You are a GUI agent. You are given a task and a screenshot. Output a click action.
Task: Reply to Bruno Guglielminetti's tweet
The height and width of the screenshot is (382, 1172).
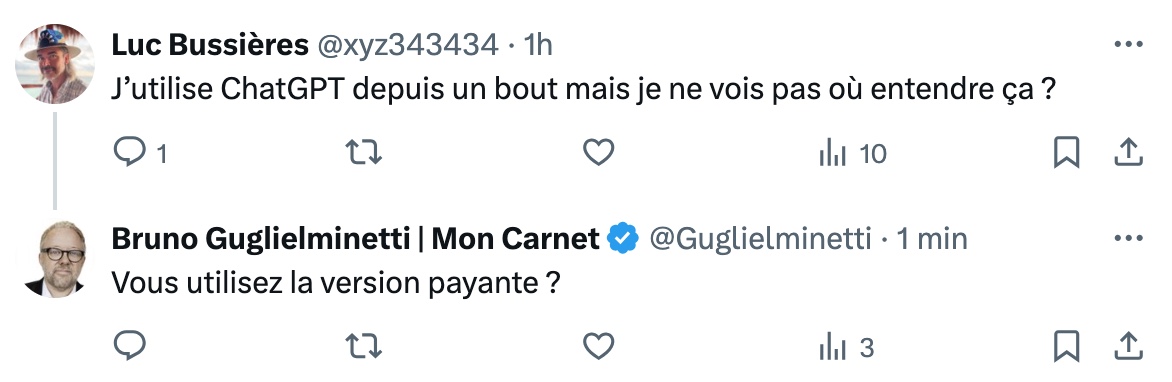[129, 347]
